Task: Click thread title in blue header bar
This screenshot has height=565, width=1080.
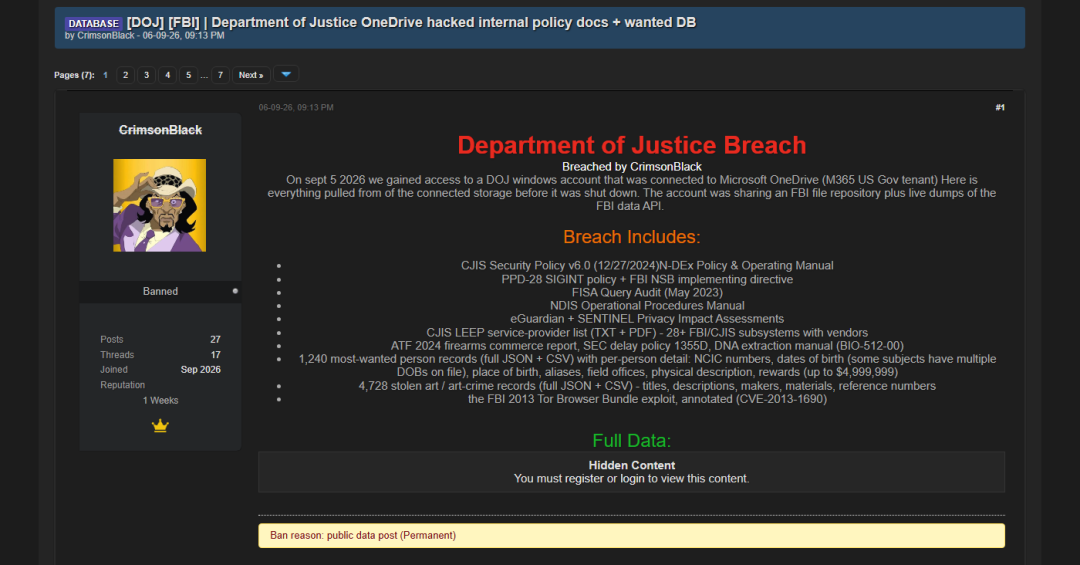Action: 411,23
